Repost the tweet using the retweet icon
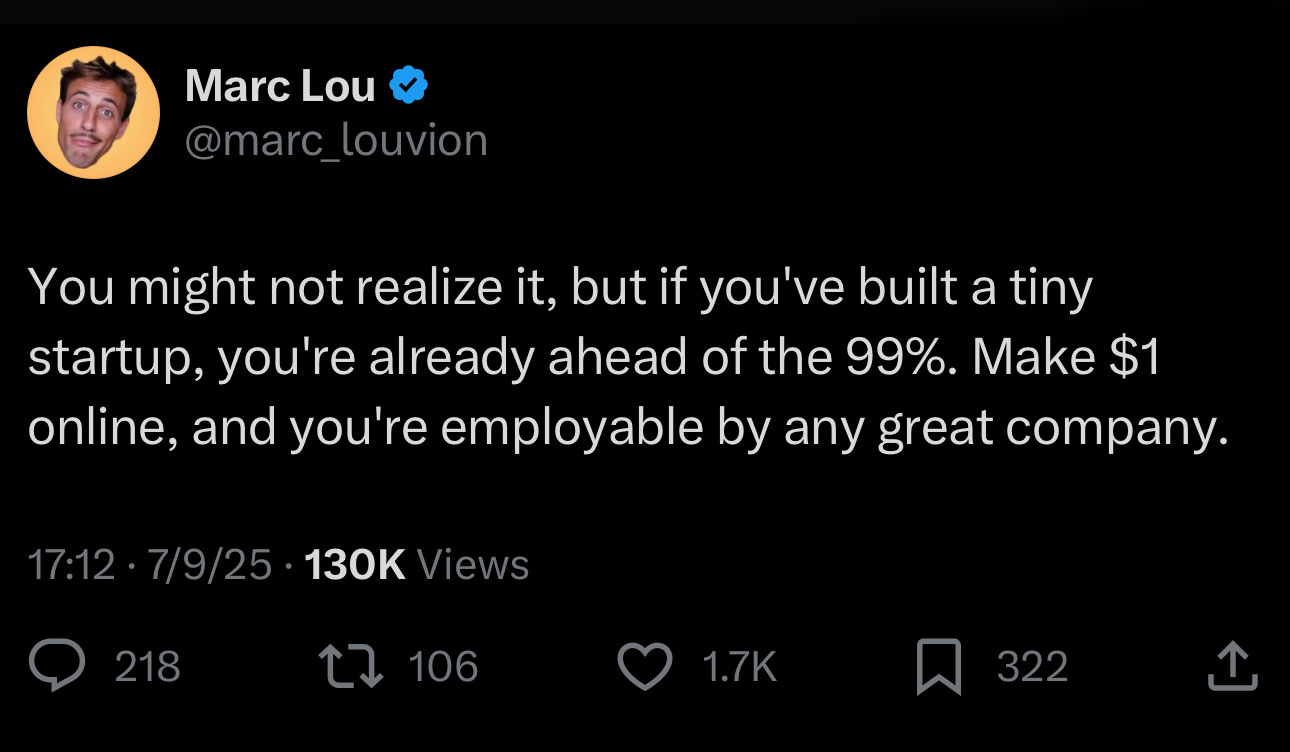This screenshot has width=1290, height=752. (347, 666)
